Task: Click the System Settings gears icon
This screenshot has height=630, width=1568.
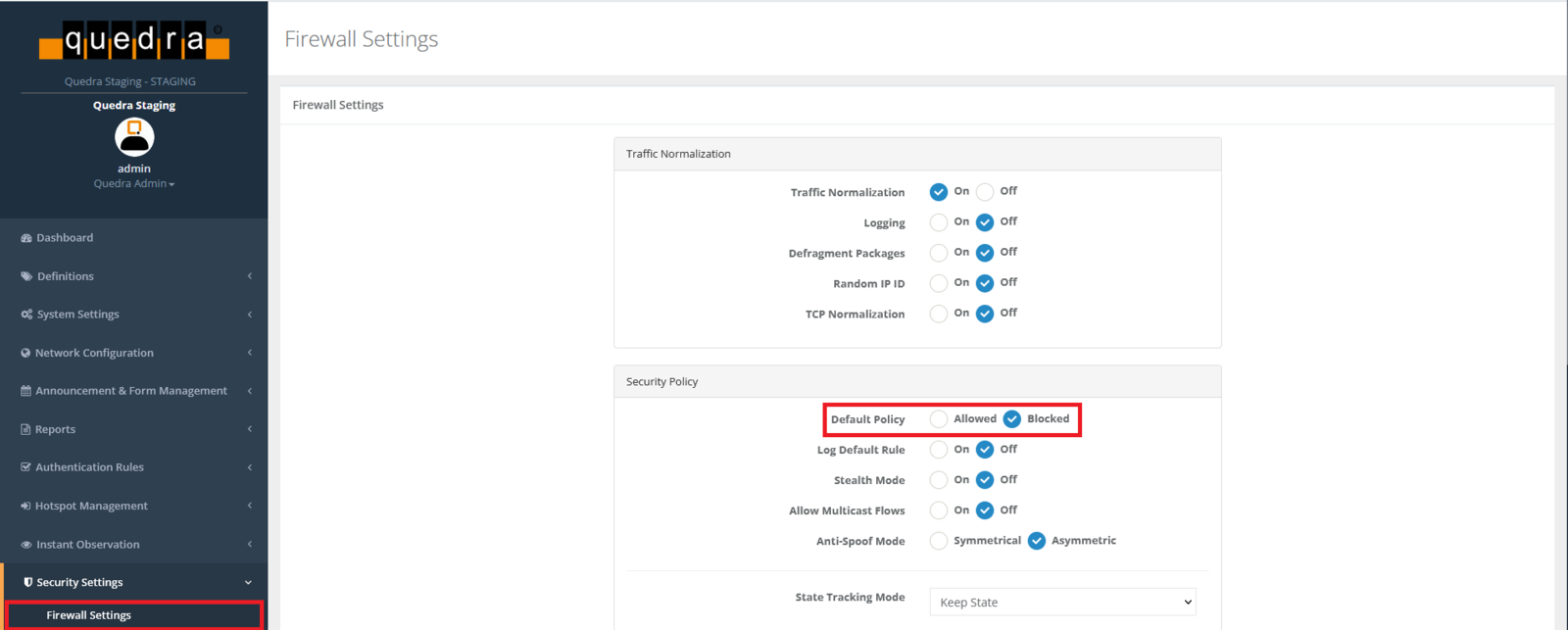Action: [x=26, y=315]
